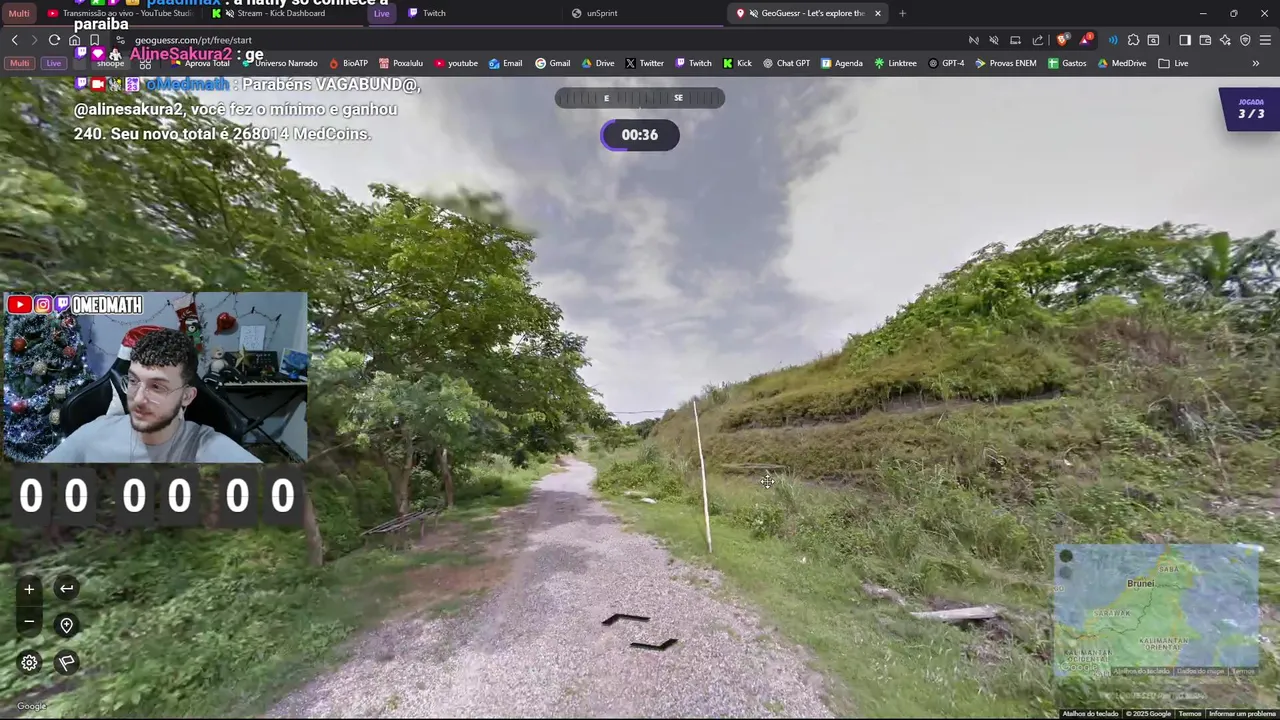Open the Linktree bookmark
Screen dimensions: 1280x720
(895, 63)
